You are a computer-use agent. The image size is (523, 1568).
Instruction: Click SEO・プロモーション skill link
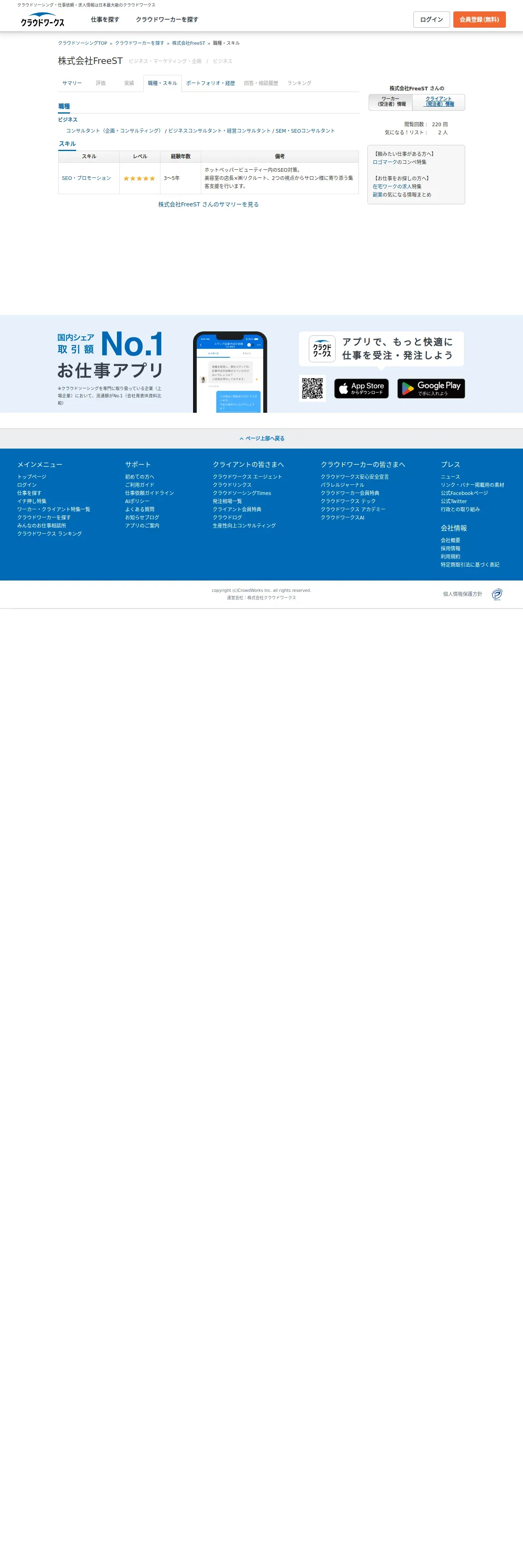coord(86,178)
